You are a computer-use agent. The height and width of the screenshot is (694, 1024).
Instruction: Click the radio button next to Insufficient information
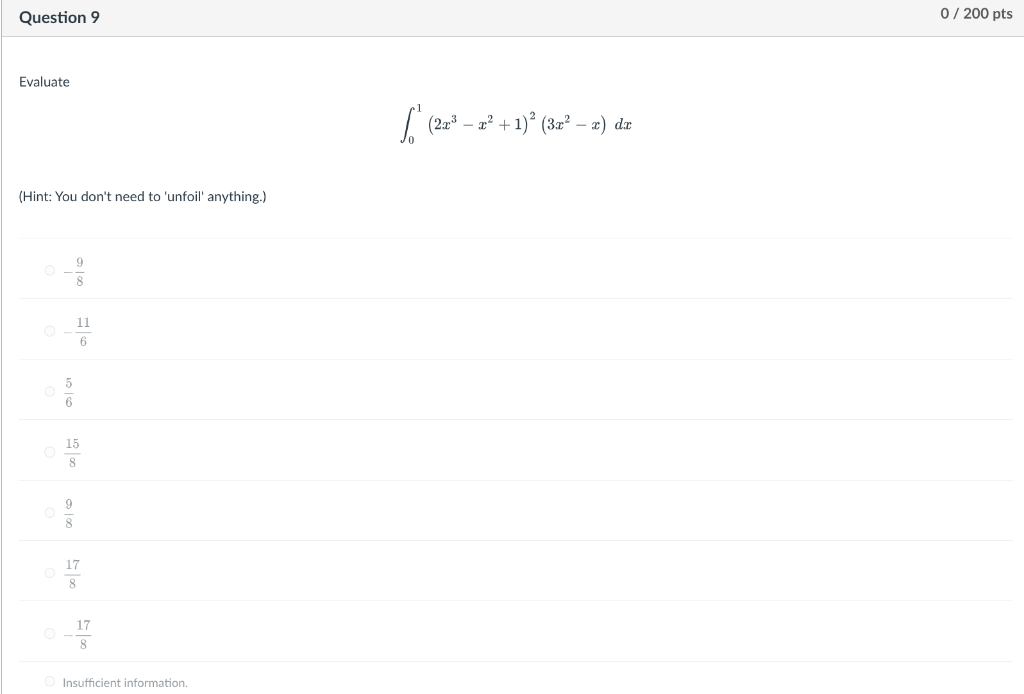tap(49, 681)
